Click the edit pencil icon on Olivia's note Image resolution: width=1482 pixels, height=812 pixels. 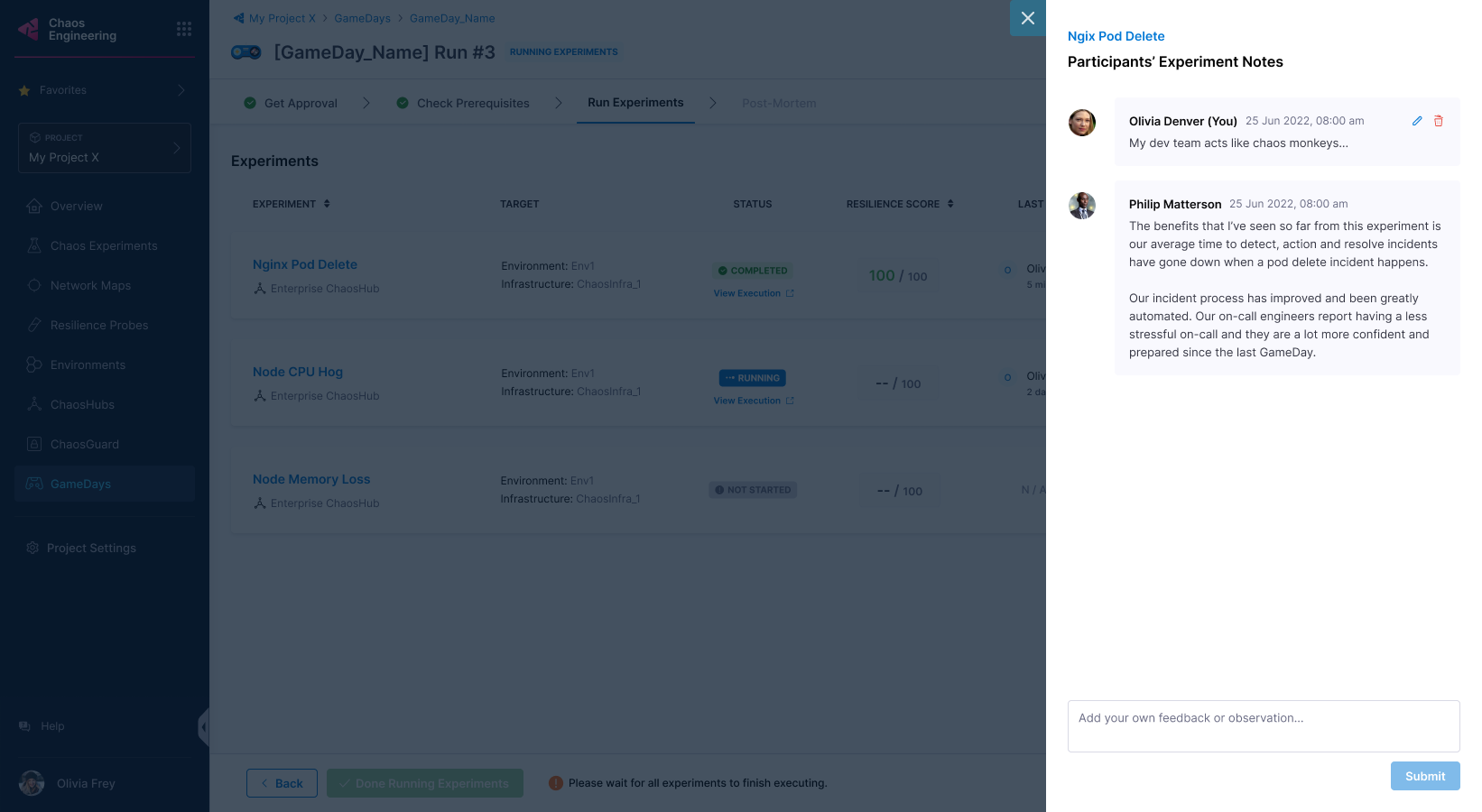tap(1417, 121)
